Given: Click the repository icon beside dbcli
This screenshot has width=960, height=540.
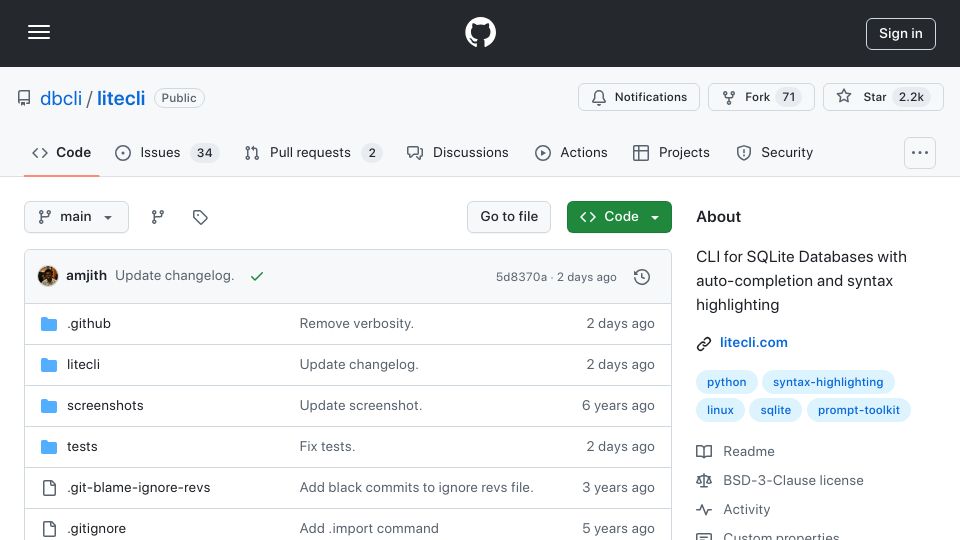Looking at the screenshot, I should click(x=24, y=98).
